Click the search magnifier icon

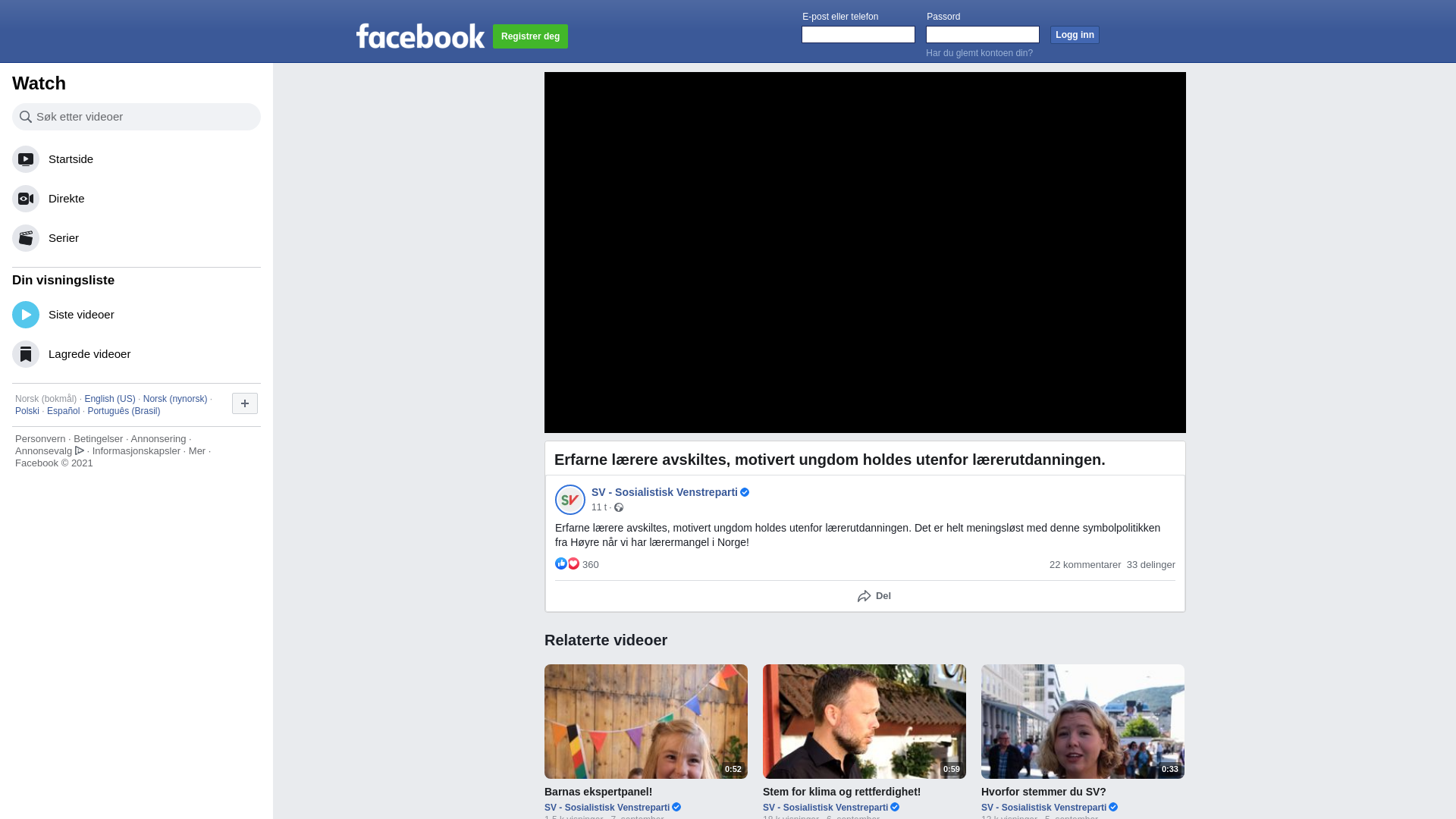[26, 117]
